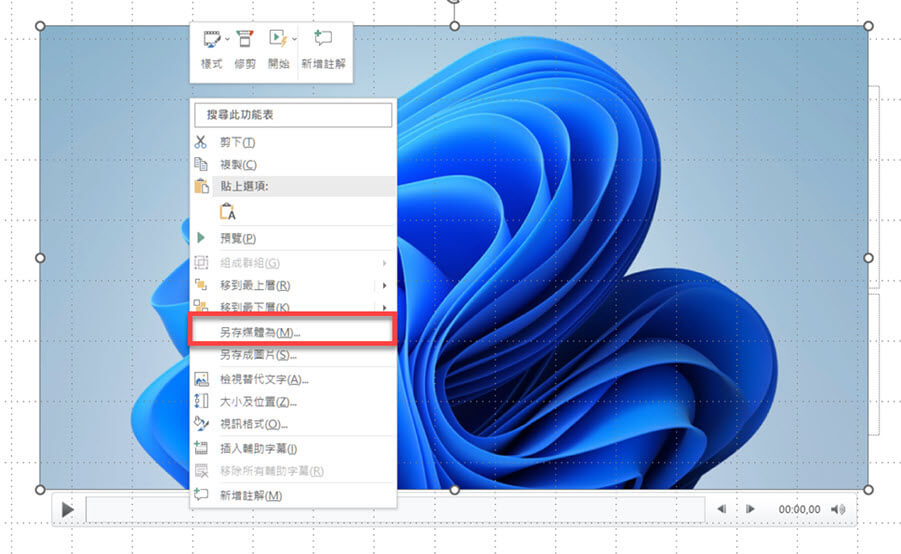This screenshot has height=554, width=901.
Task: Choose 預覽(P) from the context menu
Action: [293, 238]
